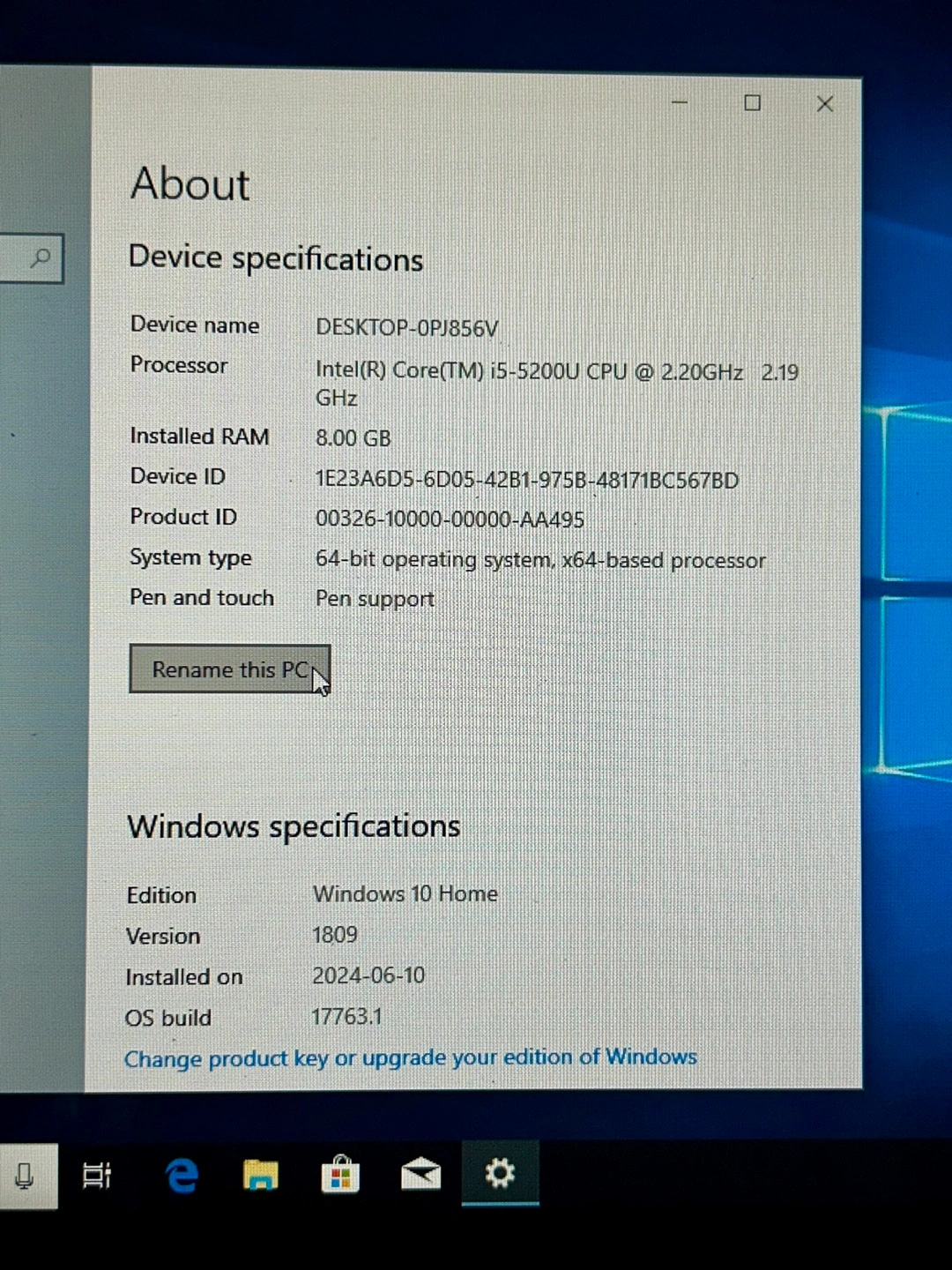The height and width of the screenshot is (1270, 952).
Task: Click the Windows 10 Home edition value
Action: pos(405,894)
